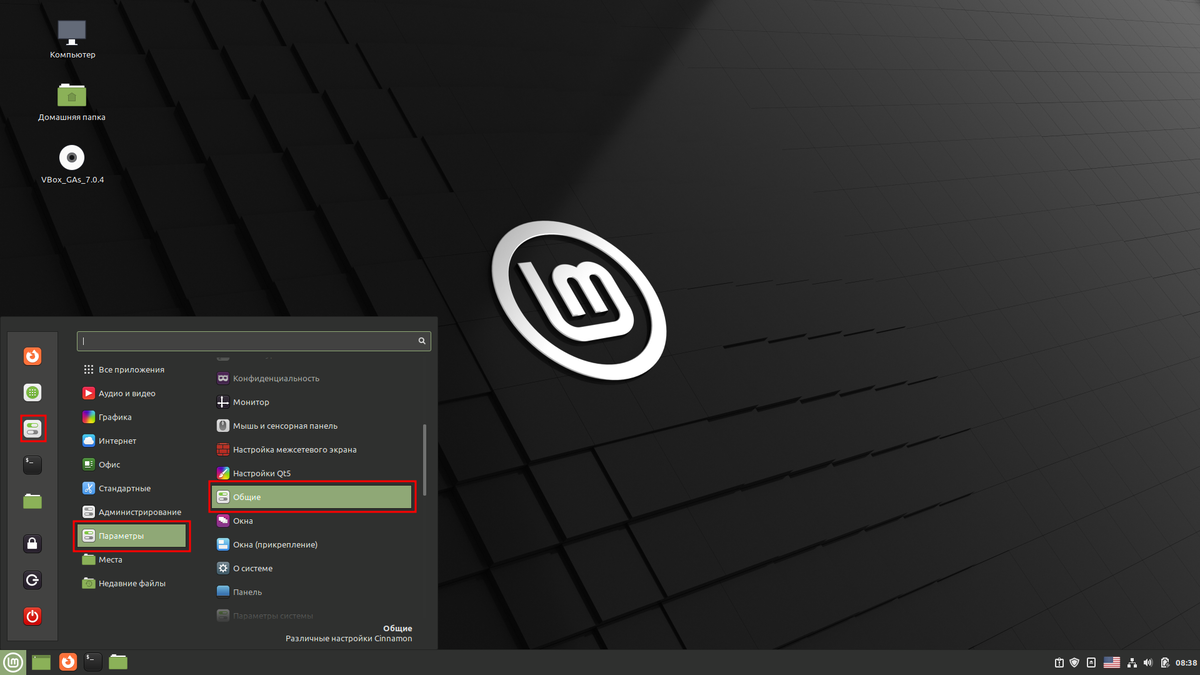Select the Параметры category
The height and width of the screenshot is (675, 1200).
pos(133,536)
